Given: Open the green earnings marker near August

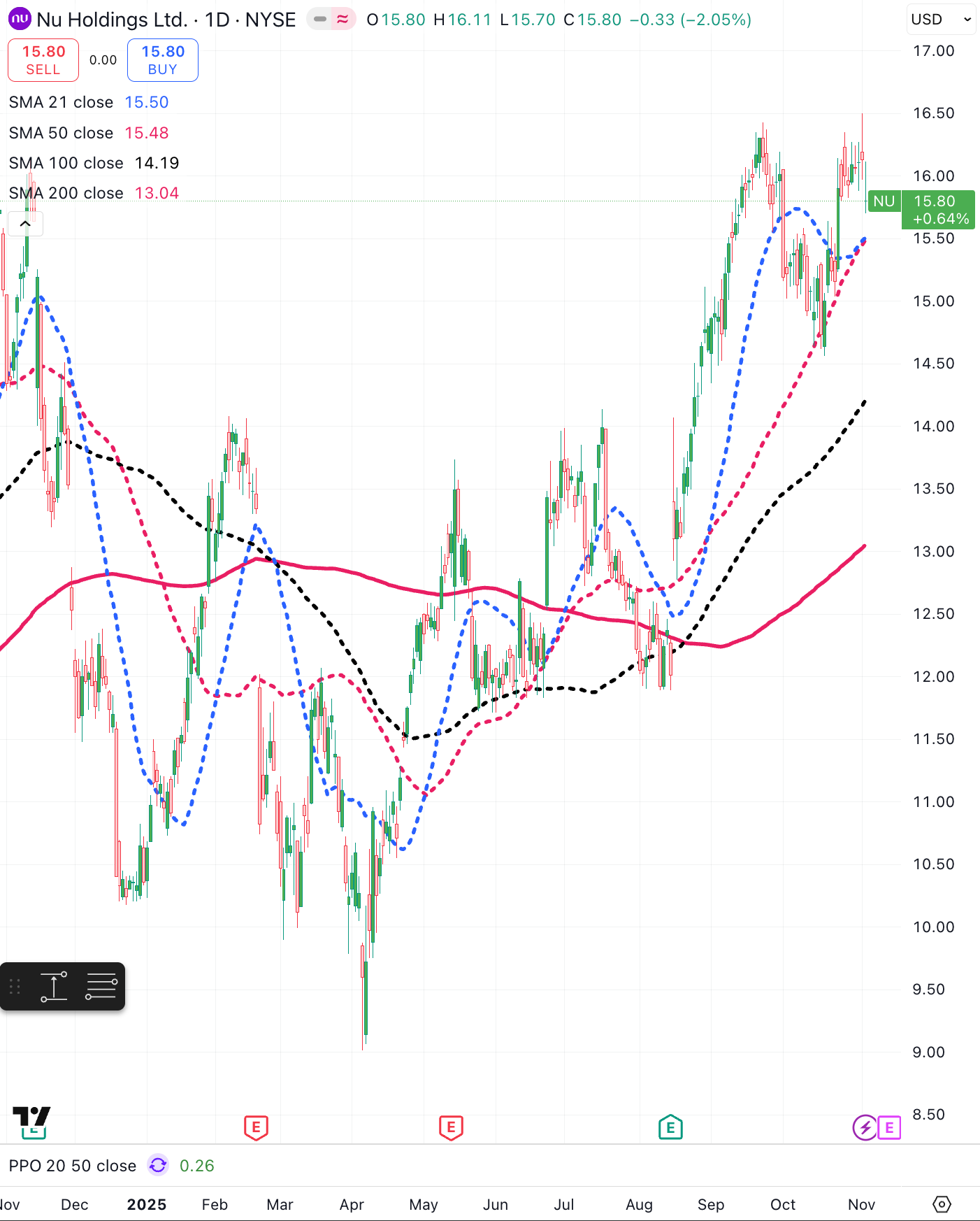Looking at the screenshot, I should (x=670, y=1127).
